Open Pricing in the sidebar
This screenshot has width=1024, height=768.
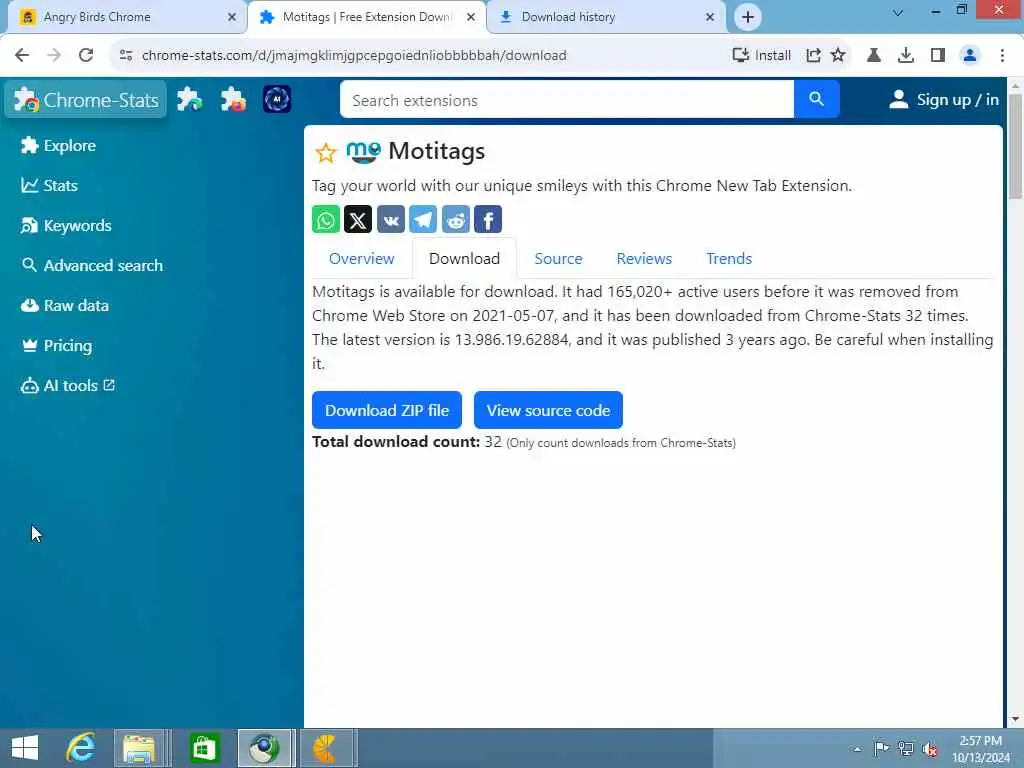[56, 345]
